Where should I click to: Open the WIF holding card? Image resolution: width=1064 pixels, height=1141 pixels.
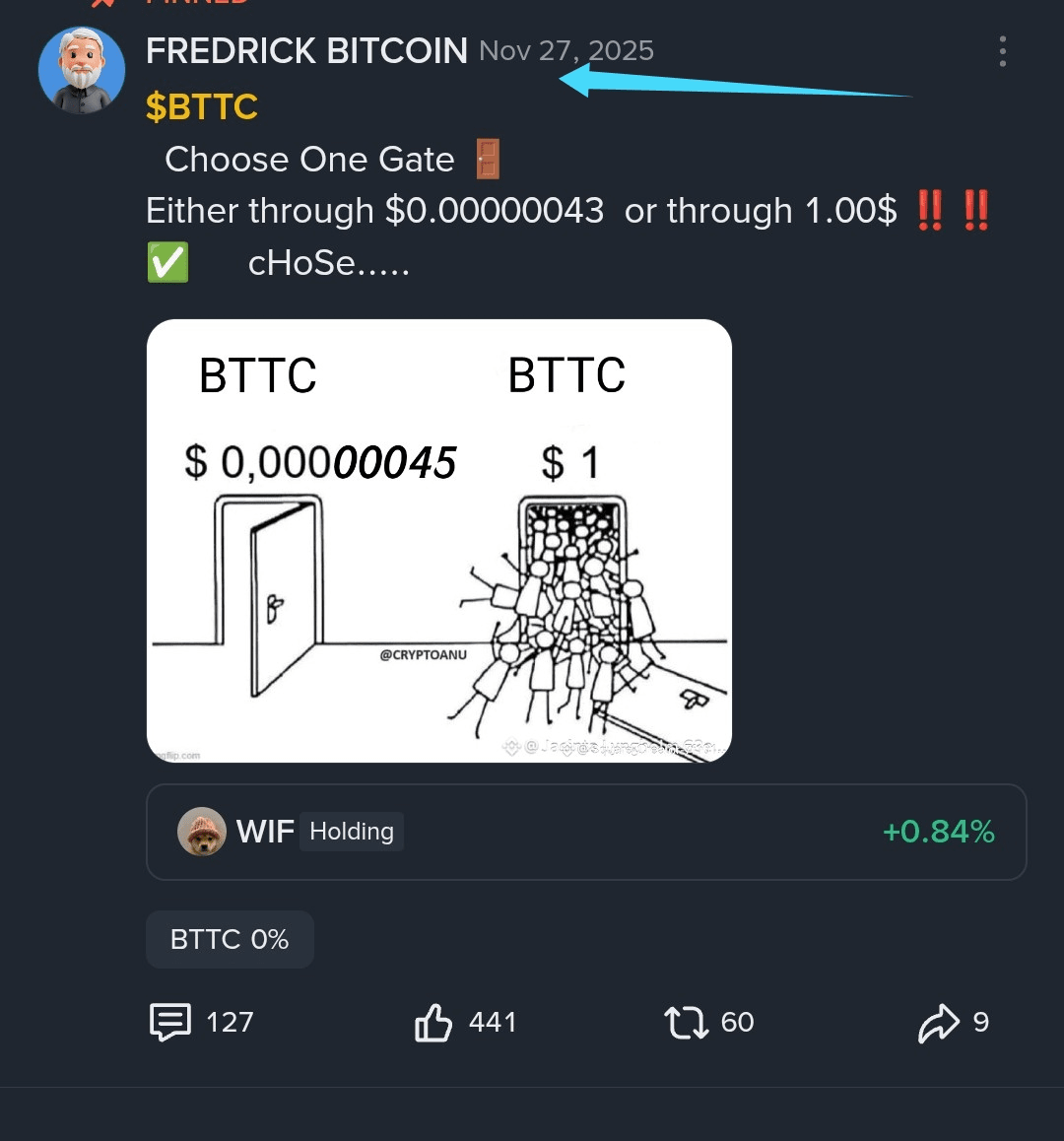point(586,832)
